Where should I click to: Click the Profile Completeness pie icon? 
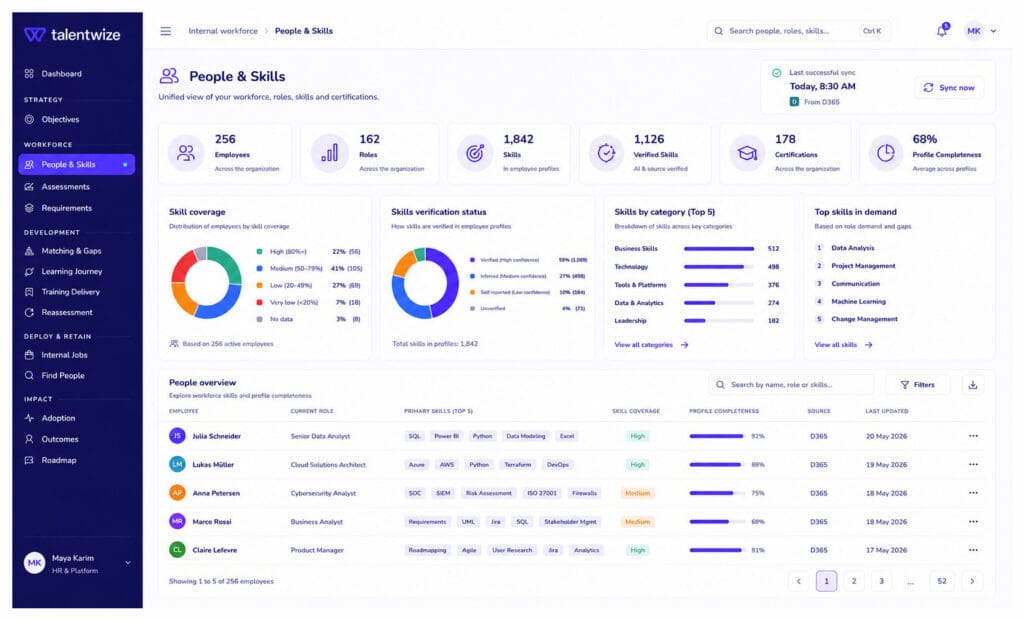tap(886, 154)
